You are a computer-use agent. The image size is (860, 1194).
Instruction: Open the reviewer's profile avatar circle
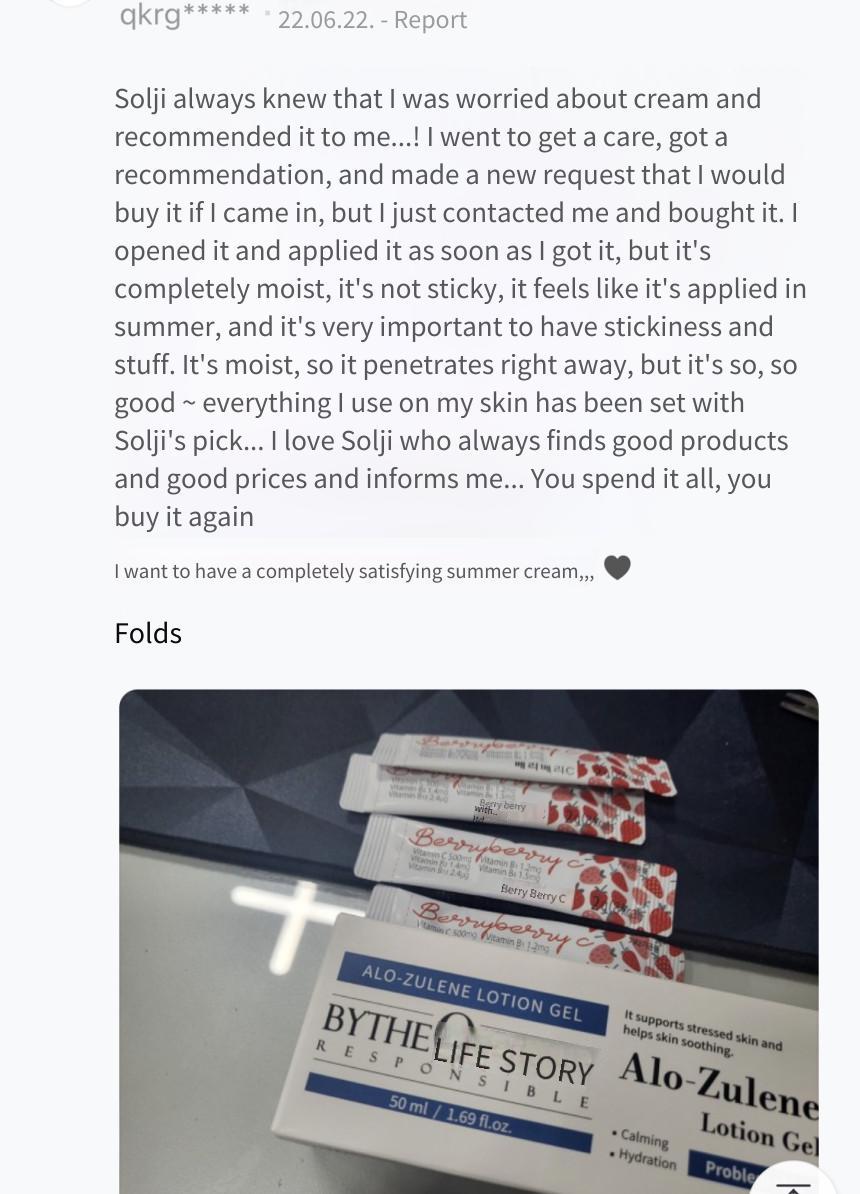69,2
